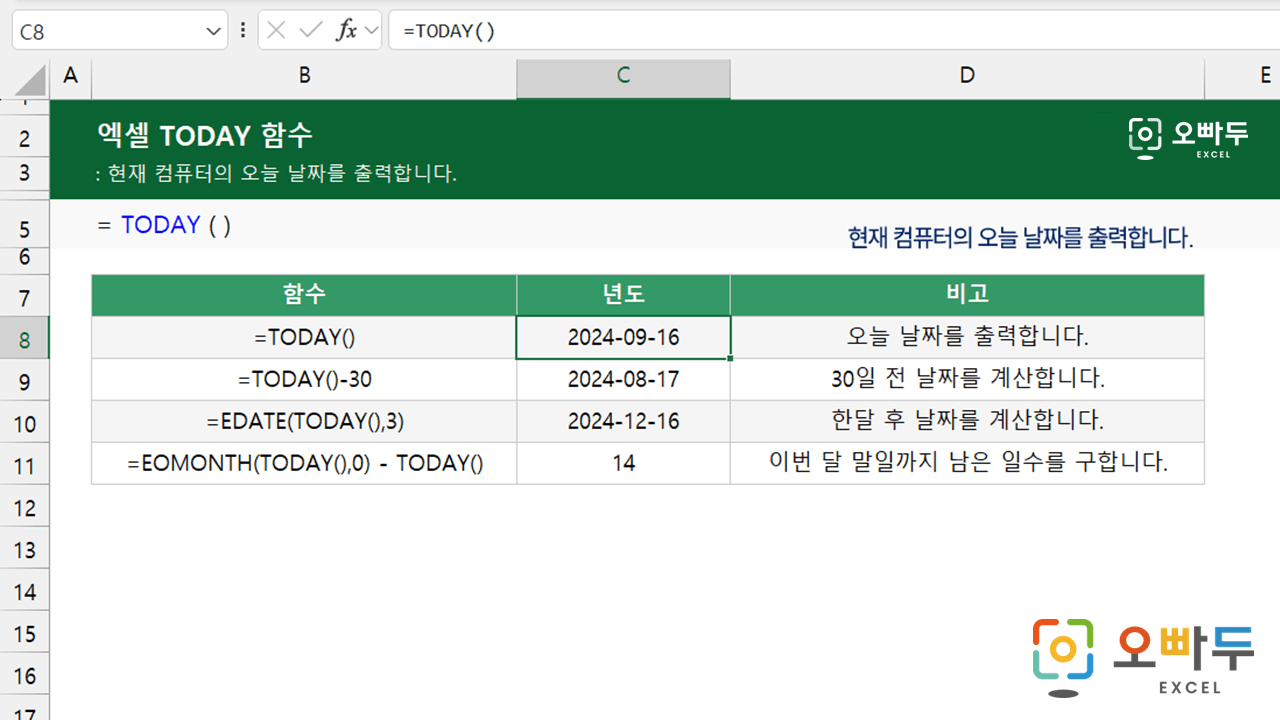Select row 11 header

24,466
